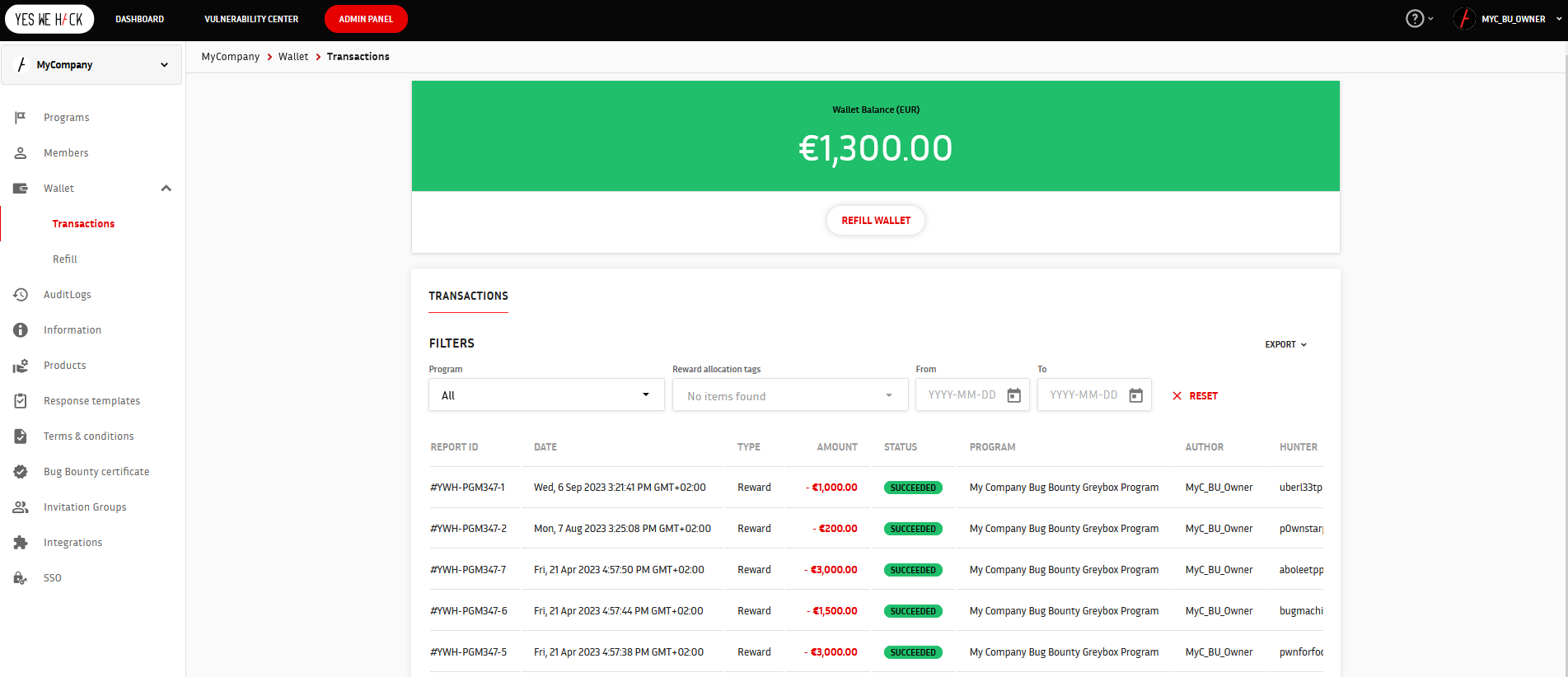Click the From date input field
1568x677 pixels.
tap(972, 395)
